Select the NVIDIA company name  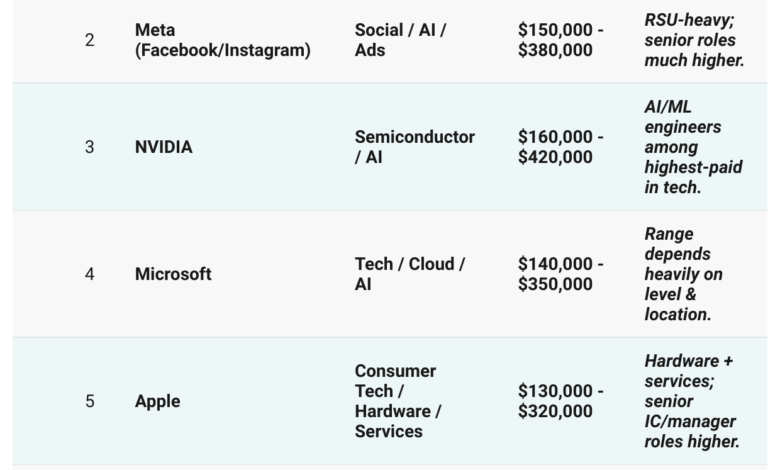tap(164, 147)
